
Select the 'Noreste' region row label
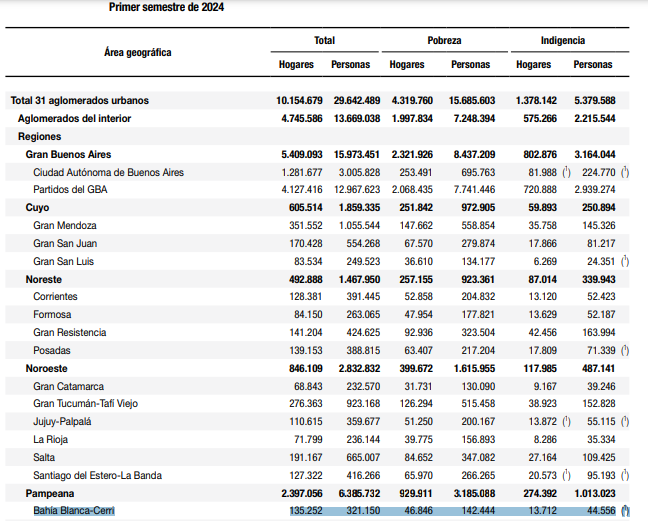coord(44,280)
